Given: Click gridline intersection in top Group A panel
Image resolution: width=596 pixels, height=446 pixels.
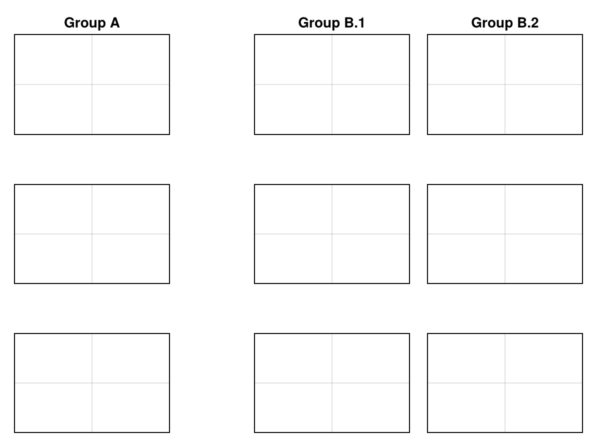Looking at the screenshot, I should coord(92,84).
